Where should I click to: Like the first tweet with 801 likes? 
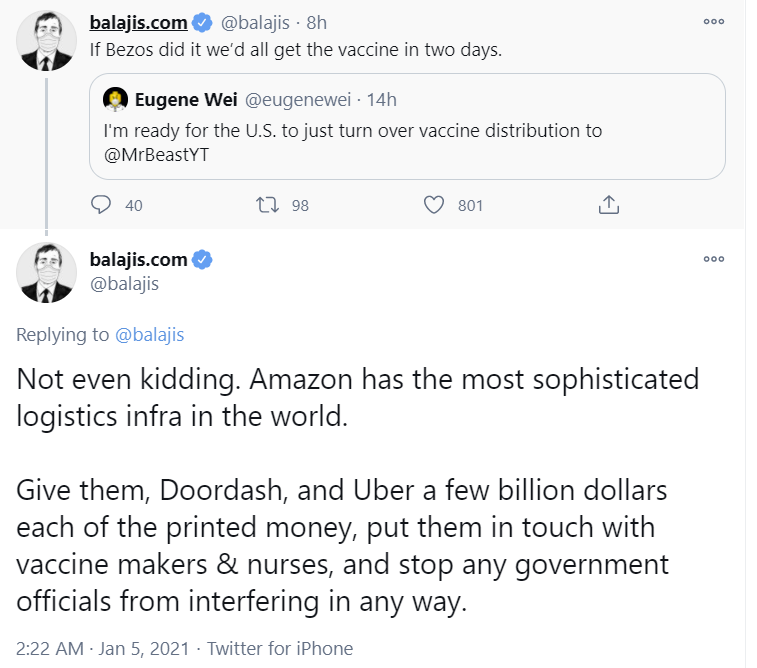[433, 205]
